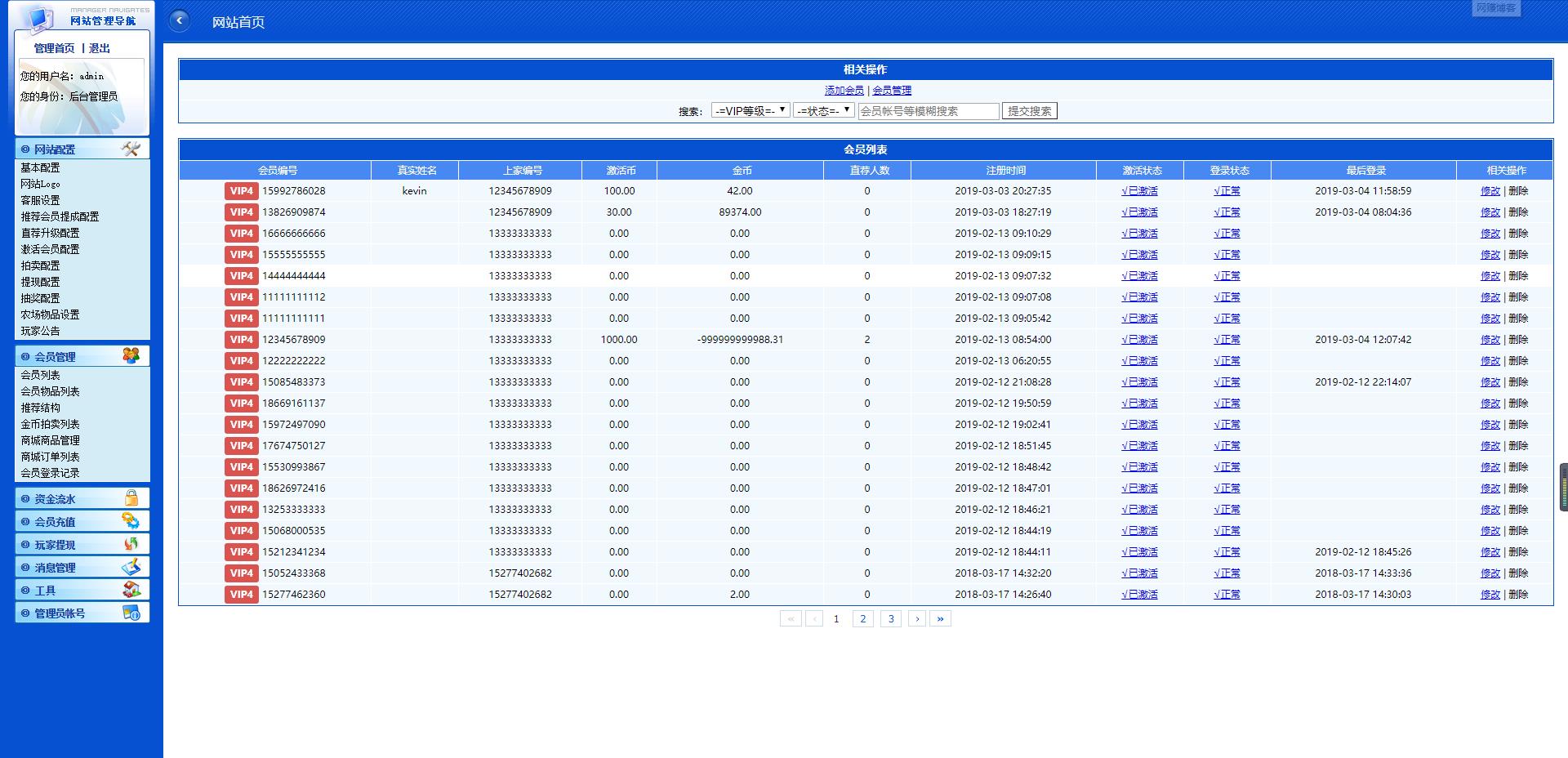The width and height of the screenshot is (1568, 758).
Task: Go to page 3 of member list
Action: tap(891, 618)
